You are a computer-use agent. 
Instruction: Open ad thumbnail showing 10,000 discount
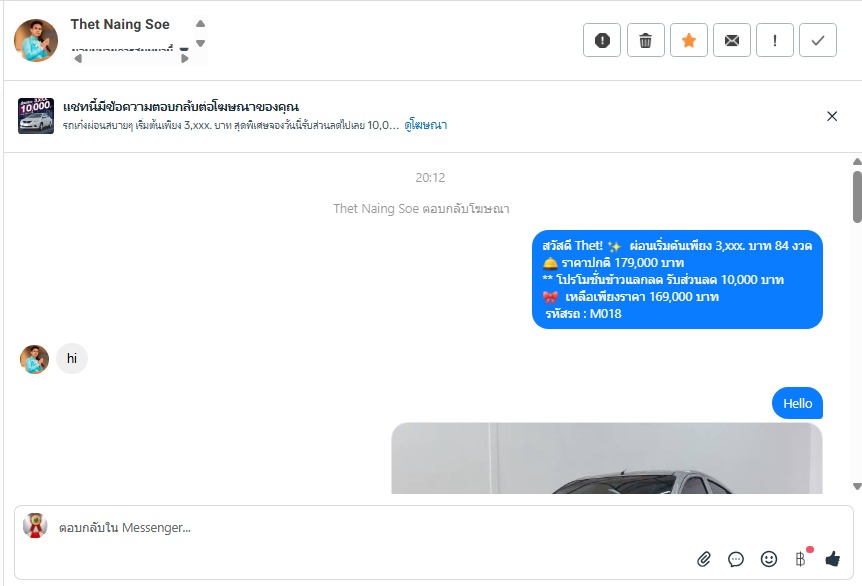coord(36,115)
